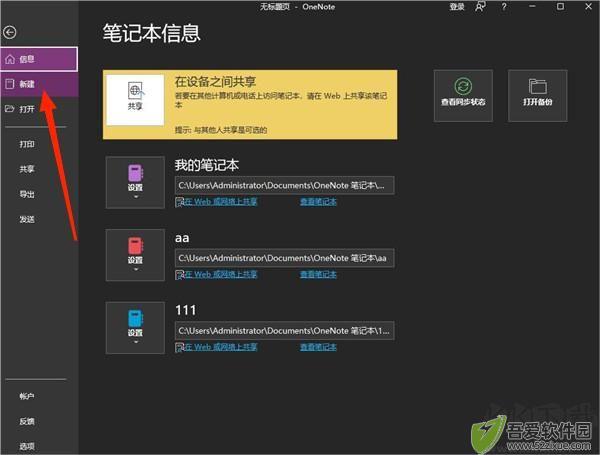Click the 在设备之间共享 heading
The height and width of the screenshot is (455, 600).
click(x=215, y=82)
